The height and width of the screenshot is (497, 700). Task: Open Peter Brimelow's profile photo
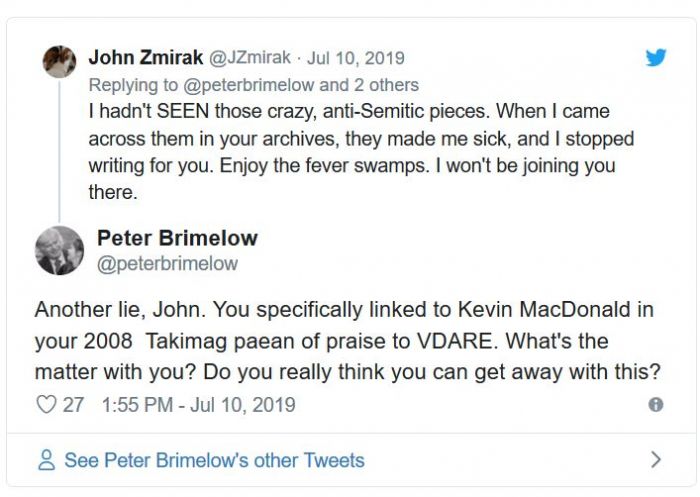tap(59, 250)
